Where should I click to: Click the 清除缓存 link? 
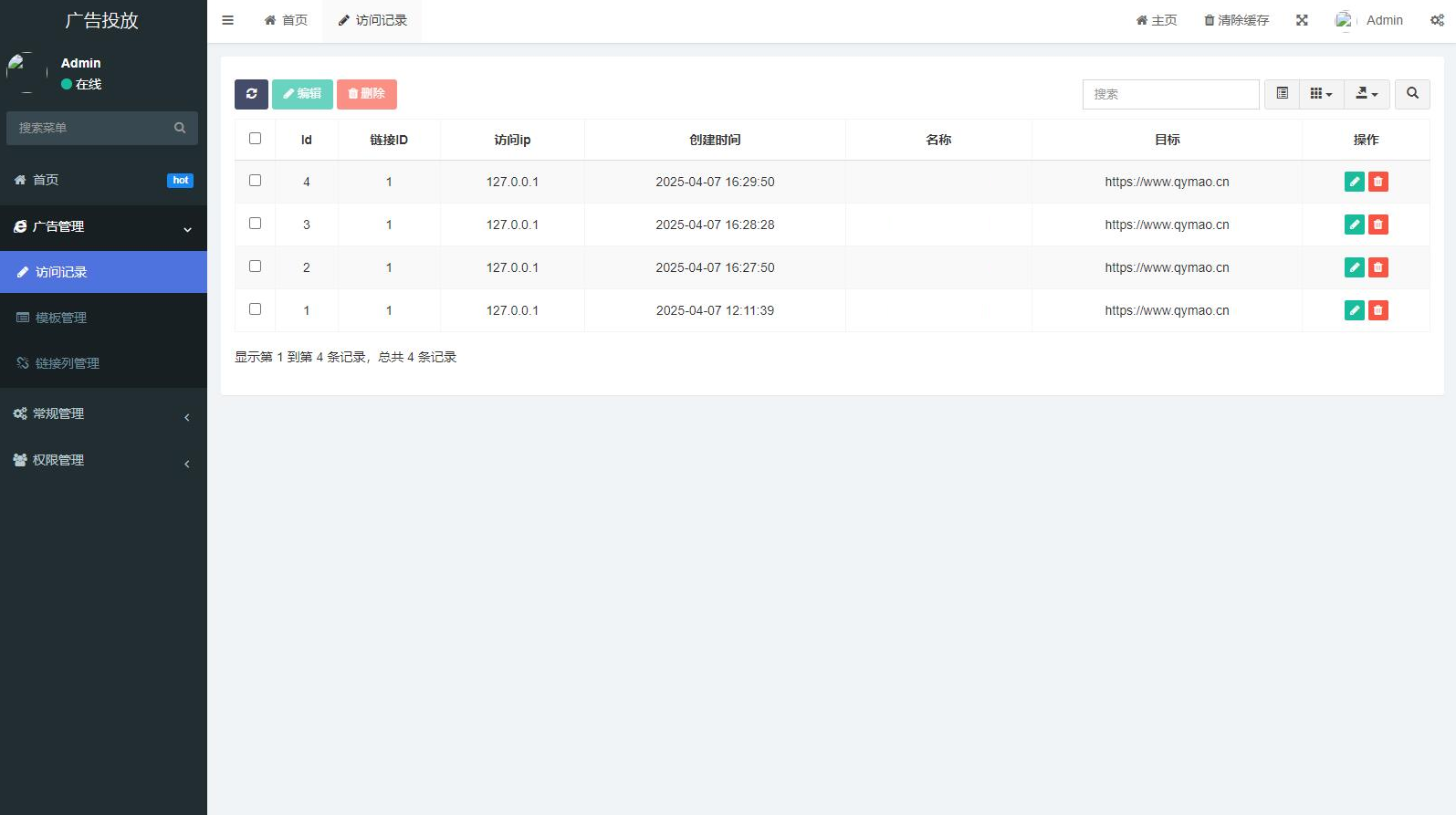[1236, 20]
